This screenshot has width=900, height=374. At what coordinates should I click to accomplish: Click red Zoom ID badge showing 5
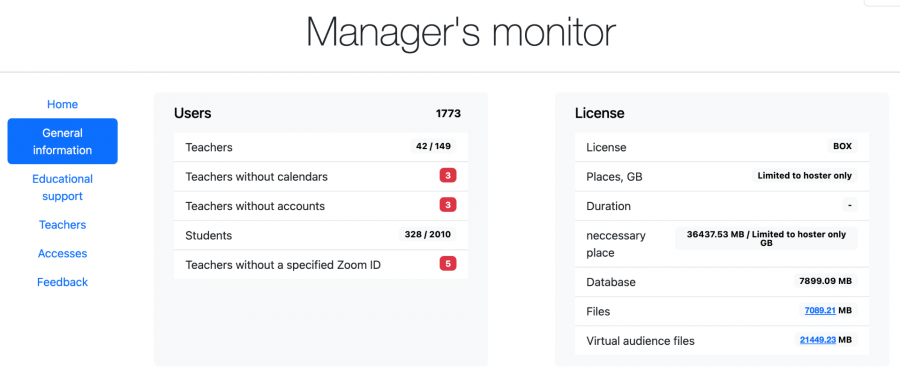click(x=448, y=264)
